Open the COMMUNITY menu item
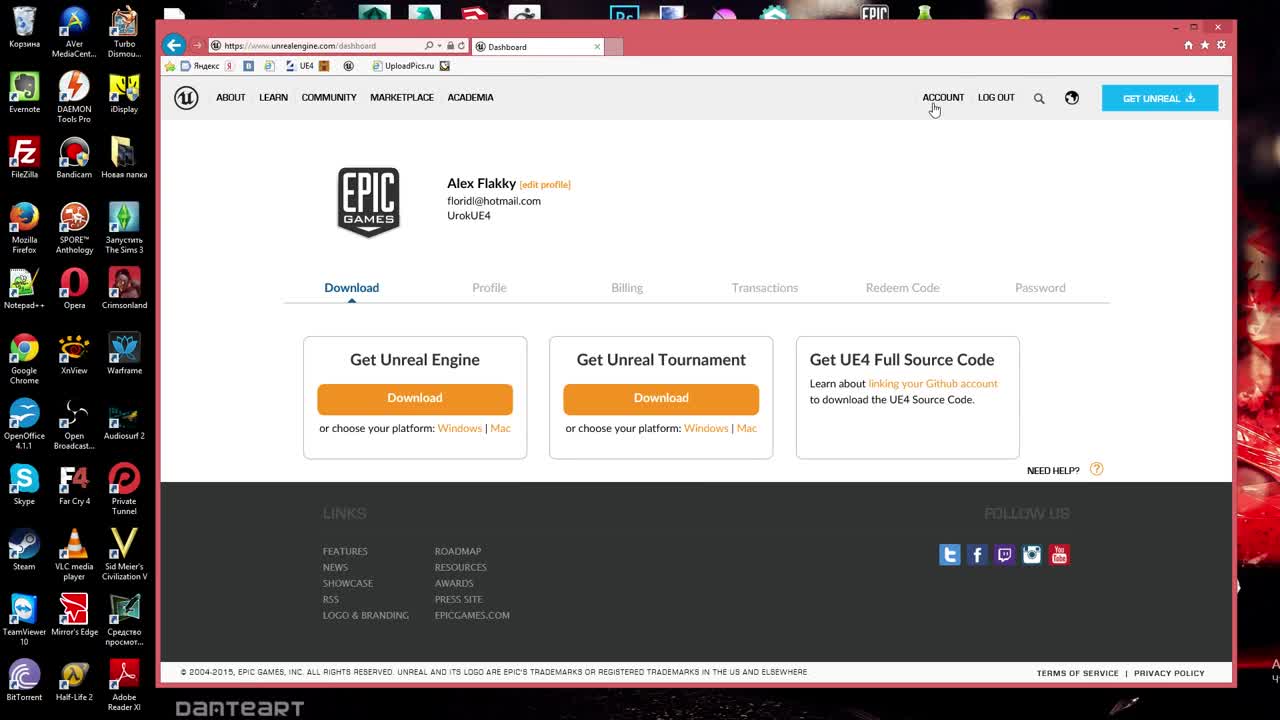 tap(329, 98)
